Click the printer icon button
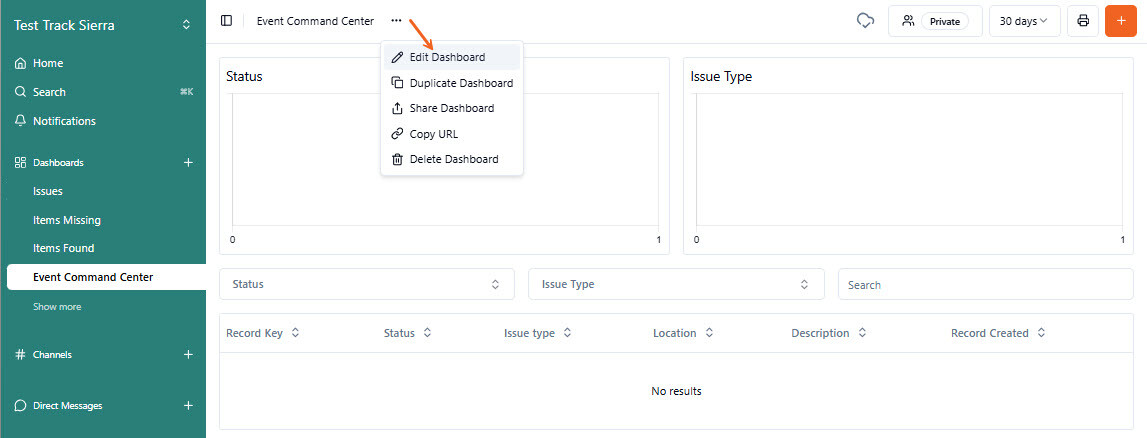Image resolution: width=1147 pixels, height=438 pixels. click(1083, 21)
